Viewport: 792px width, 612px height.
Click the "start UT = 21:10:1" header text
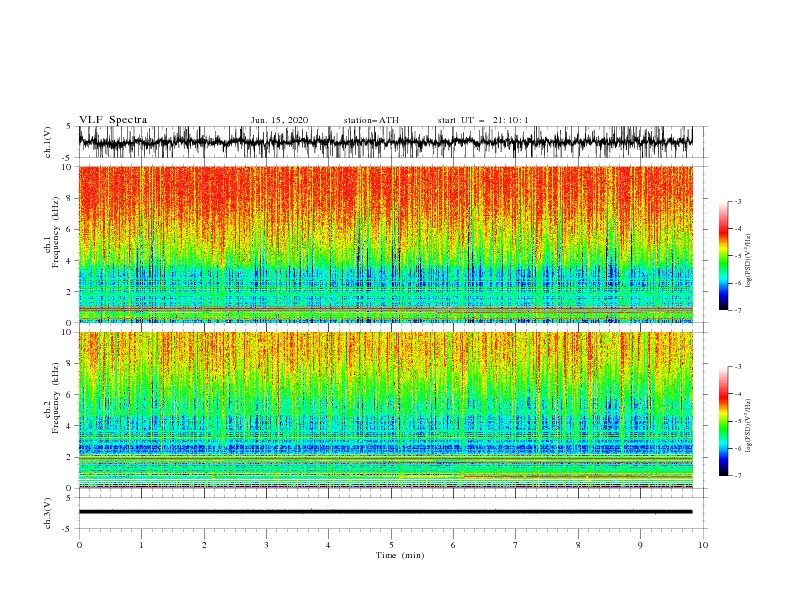483,120
